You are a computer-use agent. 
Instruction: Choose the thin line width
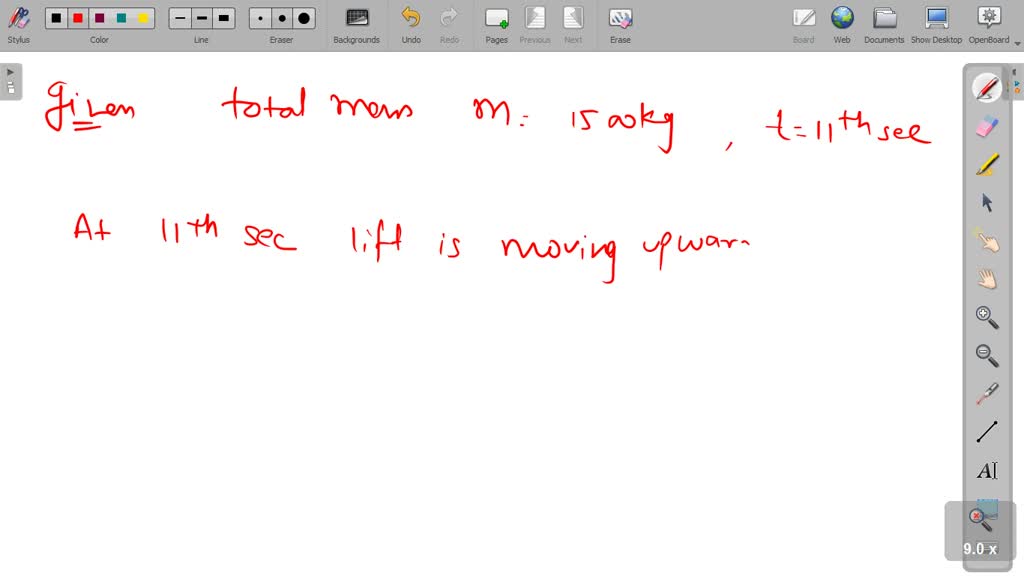click(x=180, y=18)
